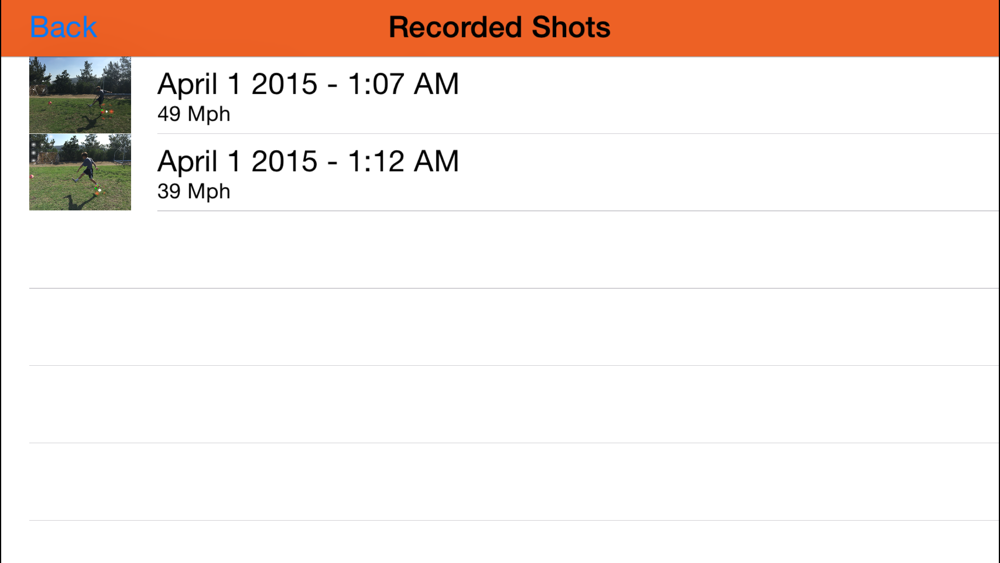Select the April 1 2015 - 1:07 AM entry
Image resolution: width=1000 pixels, height=563 pixels.
tap(308, 84)
